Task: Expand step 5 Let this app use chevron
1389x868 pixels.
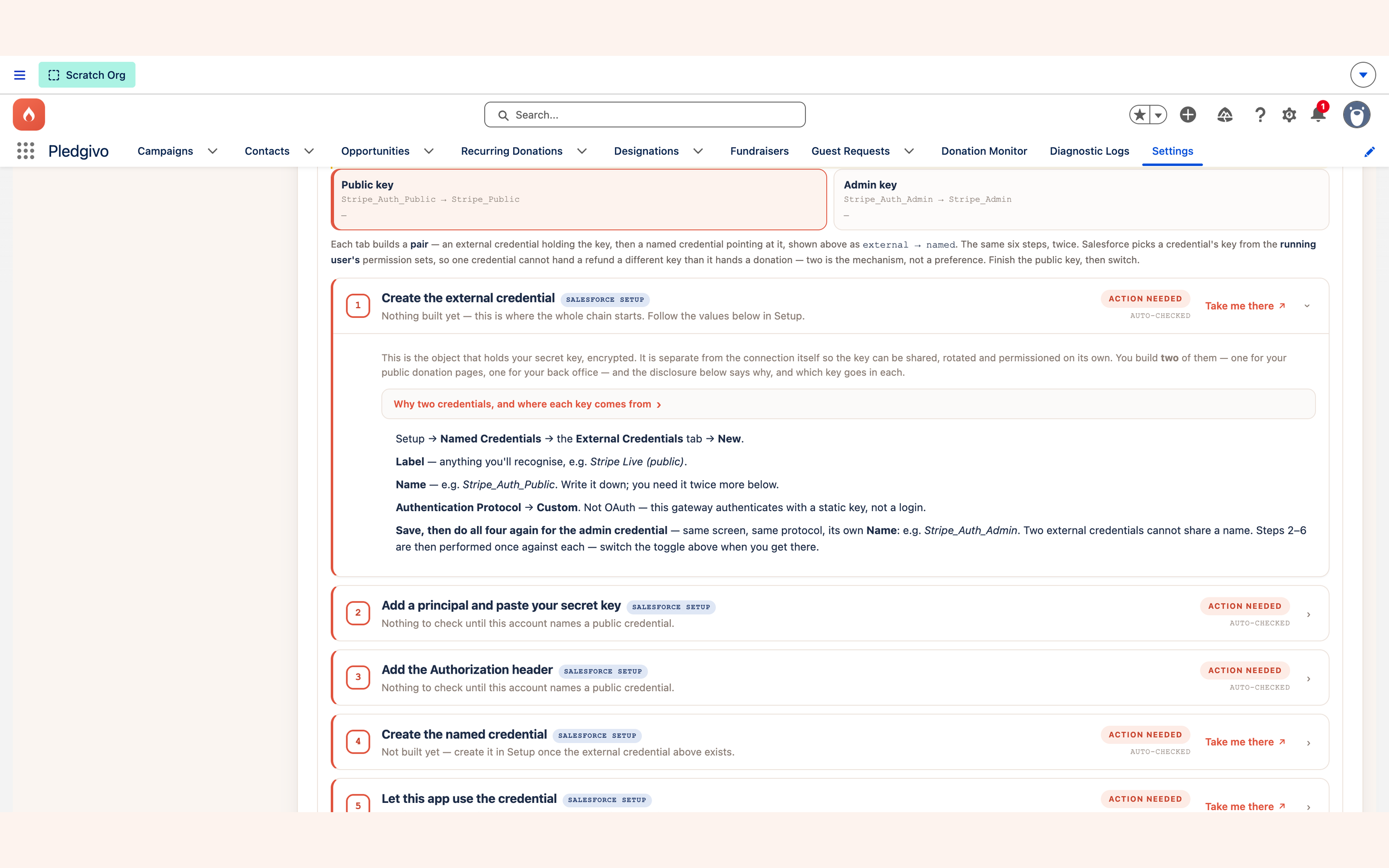Action: pyautogui.click(x=1308, y=807)
